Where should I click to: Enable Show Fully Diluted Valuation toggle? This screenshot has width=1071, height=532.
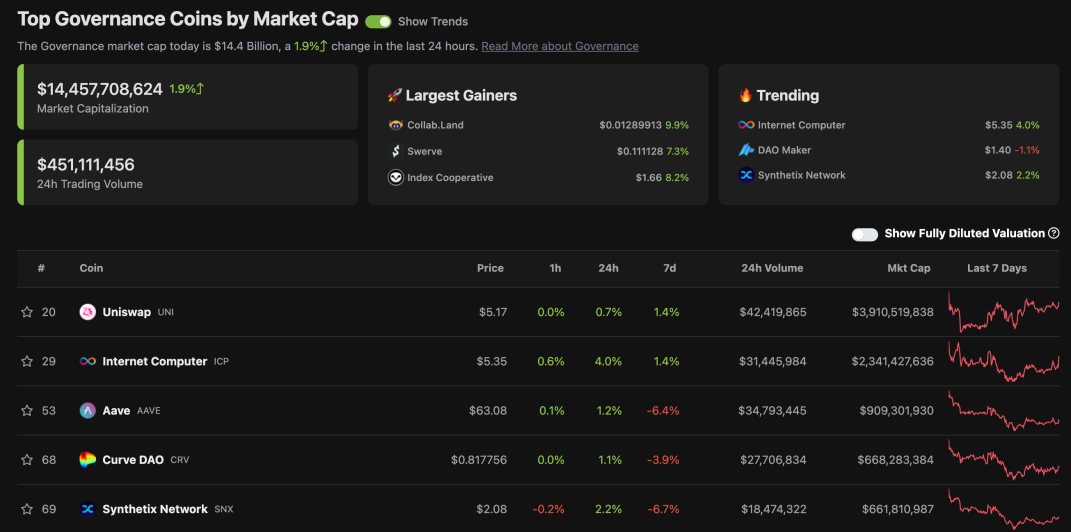[865, 234]
